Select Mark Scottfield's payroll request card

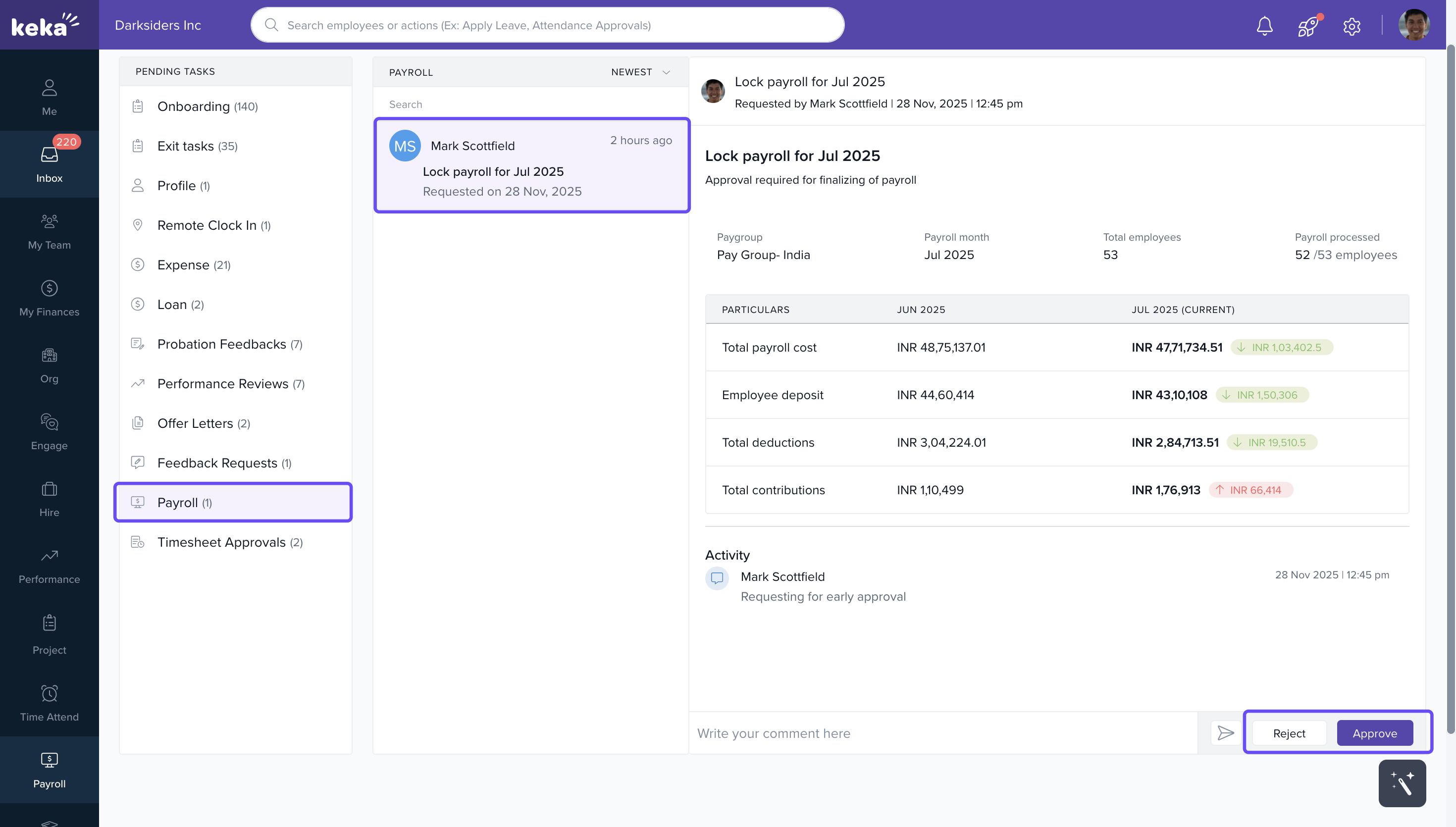pyautogui.click(x=531, y=165)
